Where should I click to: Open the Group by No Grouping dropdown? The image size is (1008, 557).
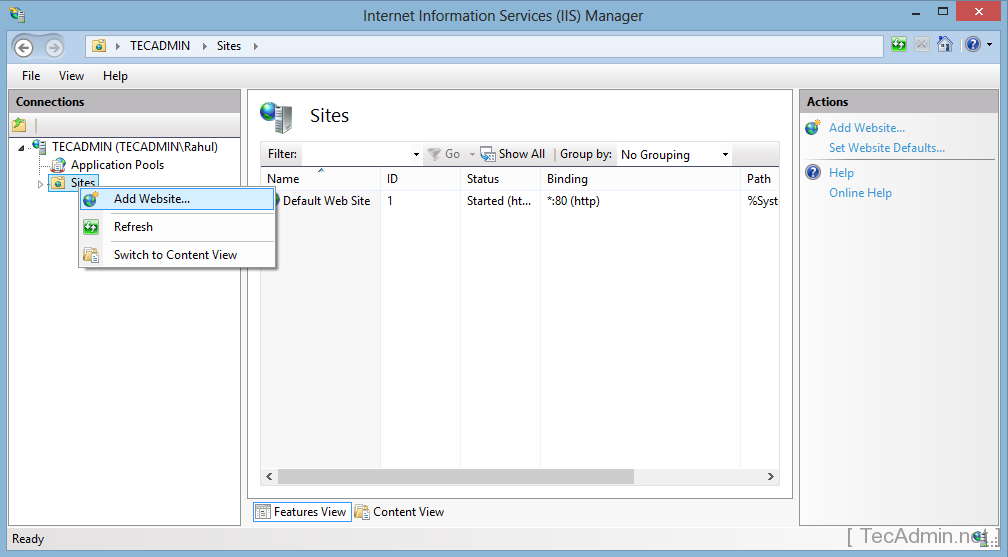674,155
